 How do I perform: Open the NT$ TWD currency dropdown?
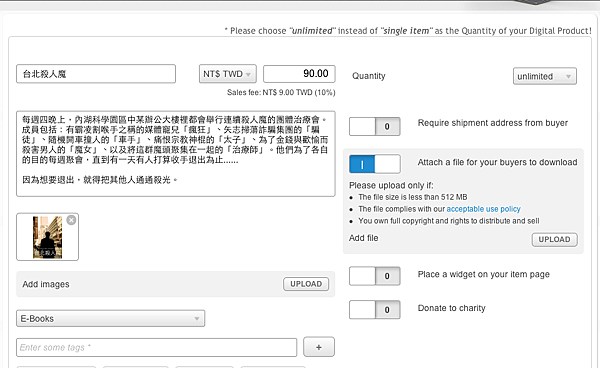coord(228,74)
